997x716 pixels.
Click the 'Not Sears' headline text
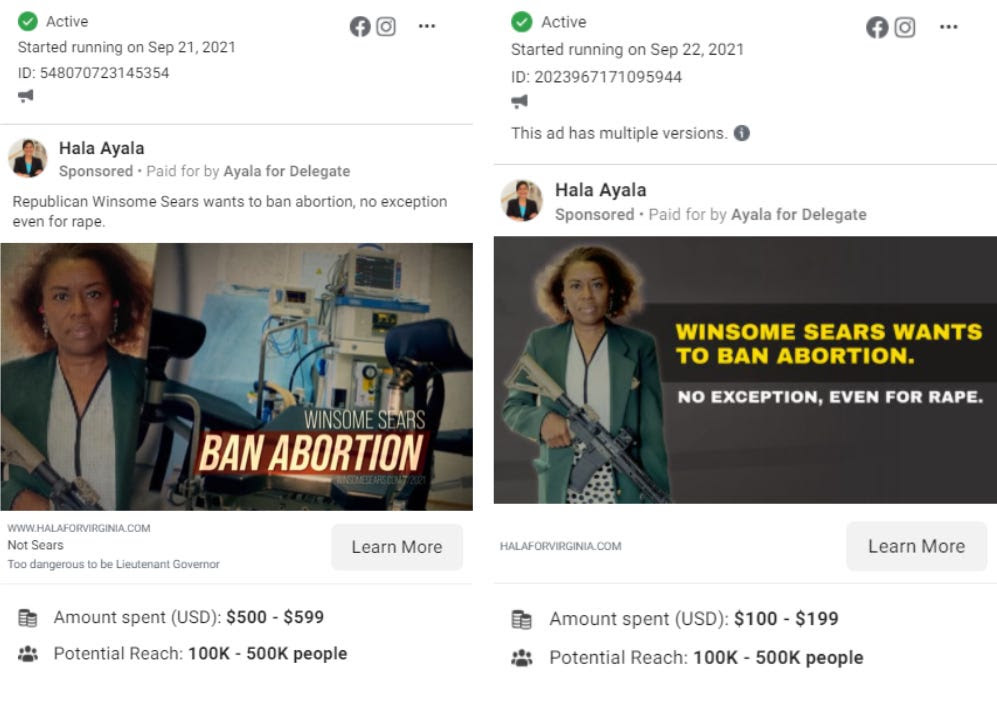36,545
